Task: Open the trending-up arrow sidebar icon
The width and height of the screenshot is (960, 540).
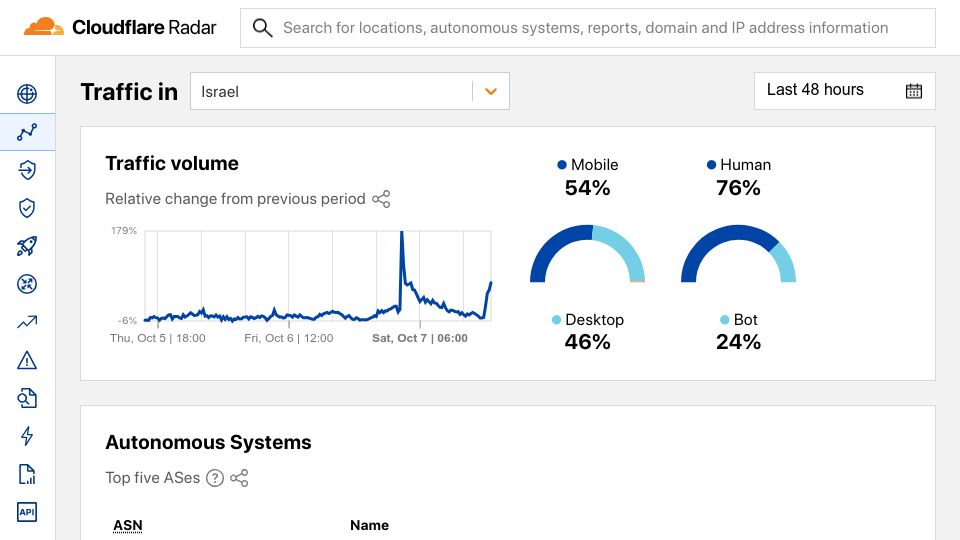Action: click(27, 322)
